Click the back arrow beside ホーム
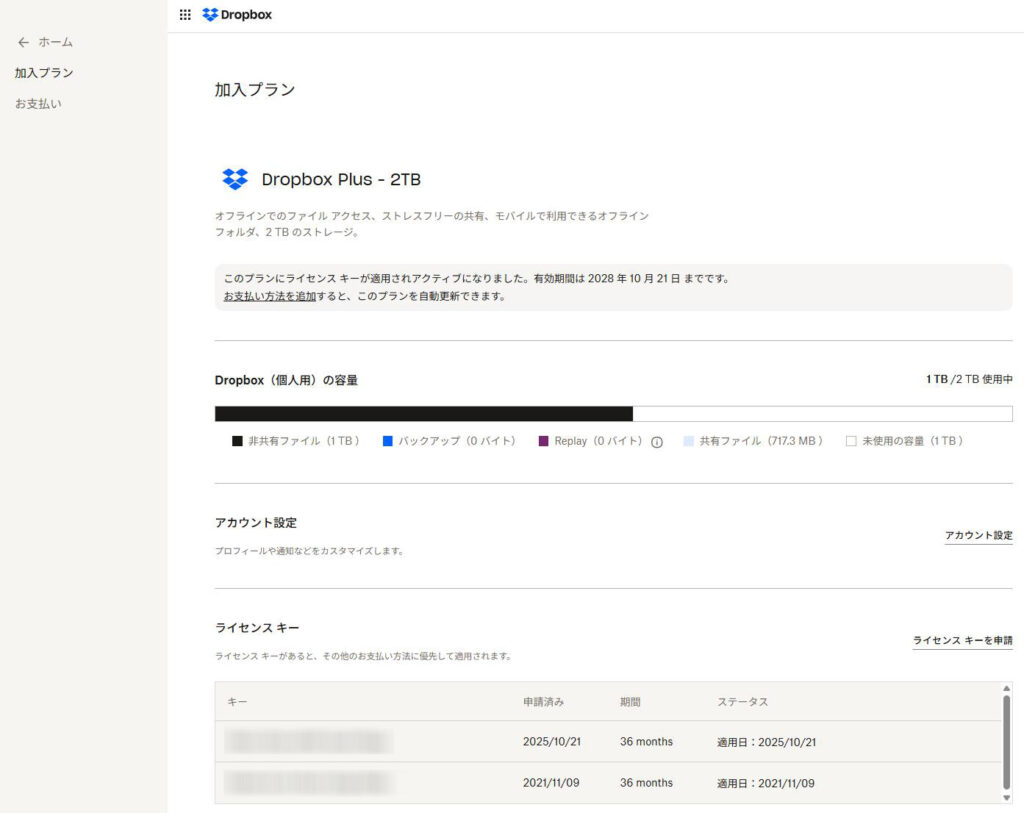The image size is (1024, 813). click(x=23, y=43)
